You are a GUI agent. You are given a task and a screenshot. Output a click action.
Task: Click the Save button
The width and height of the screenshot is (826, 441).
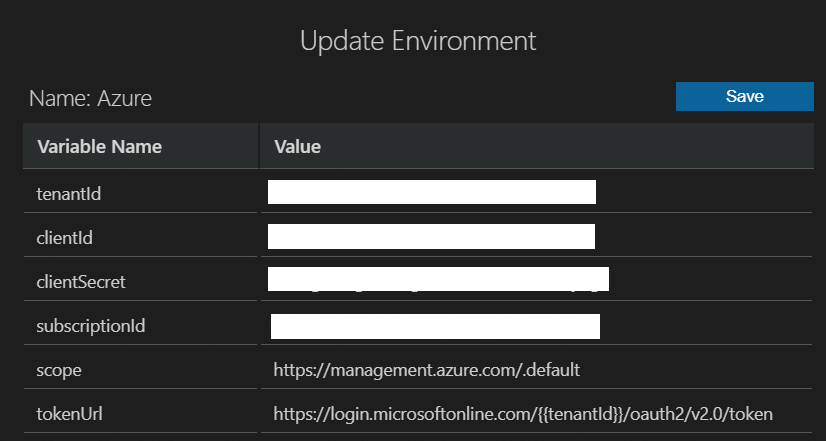[x=744, y=96]
